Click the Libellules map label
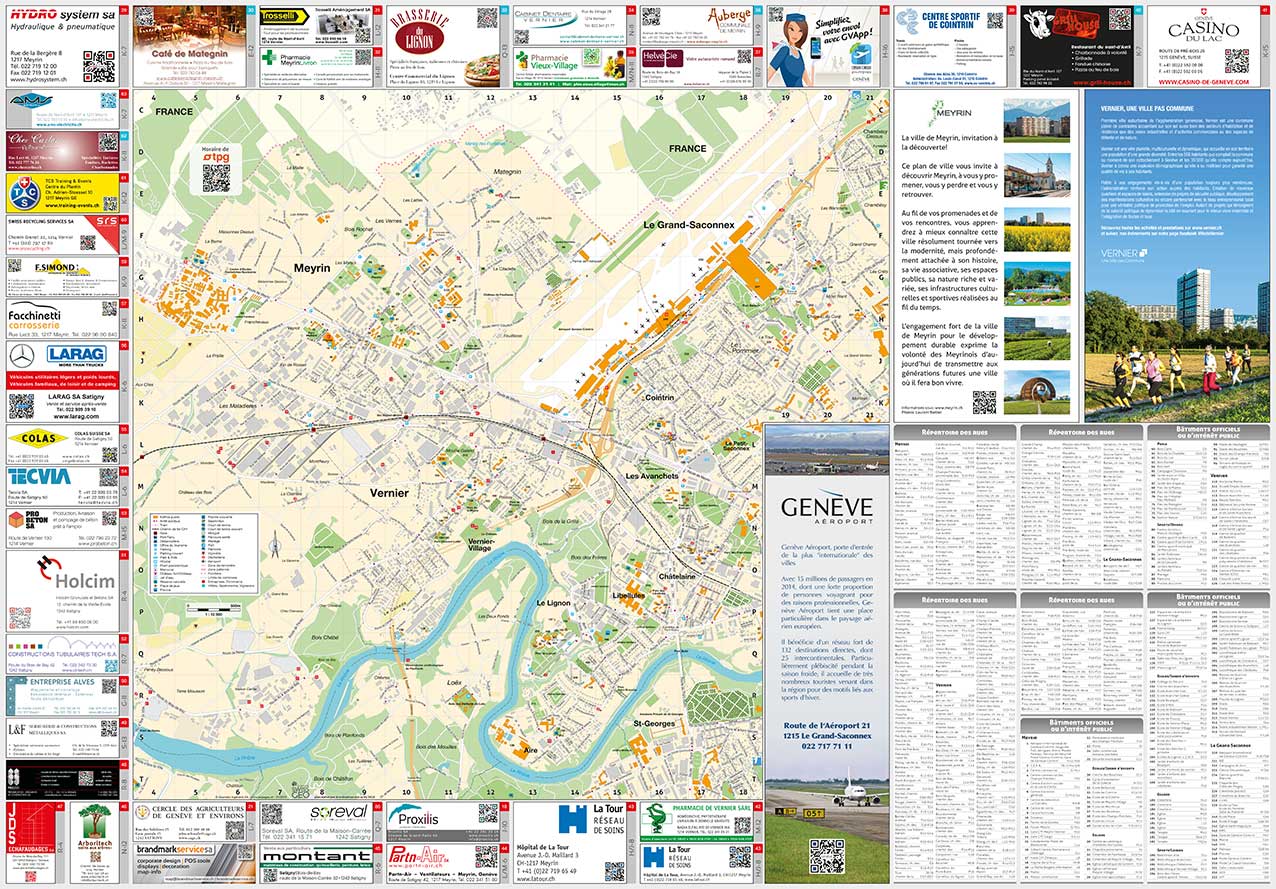Screen dimensions: 1276x889 (x=629, y=595)
